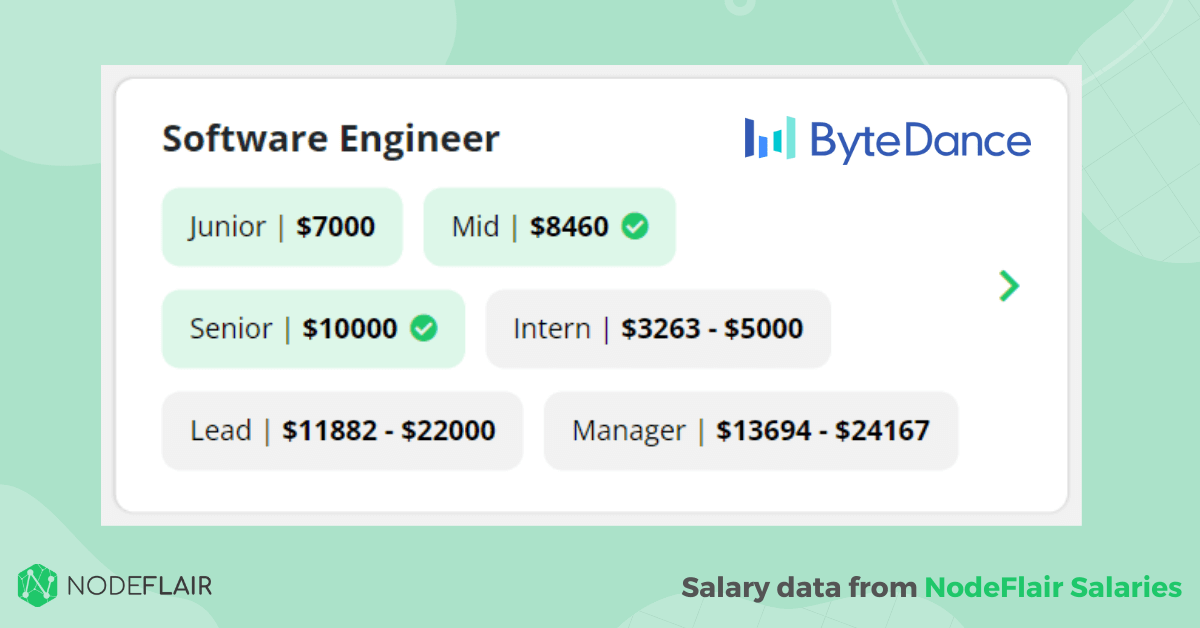This screenshot has width=1200, height=628.
Task: Click the Software Engineer heading
Action: click(x=331, y=139)
